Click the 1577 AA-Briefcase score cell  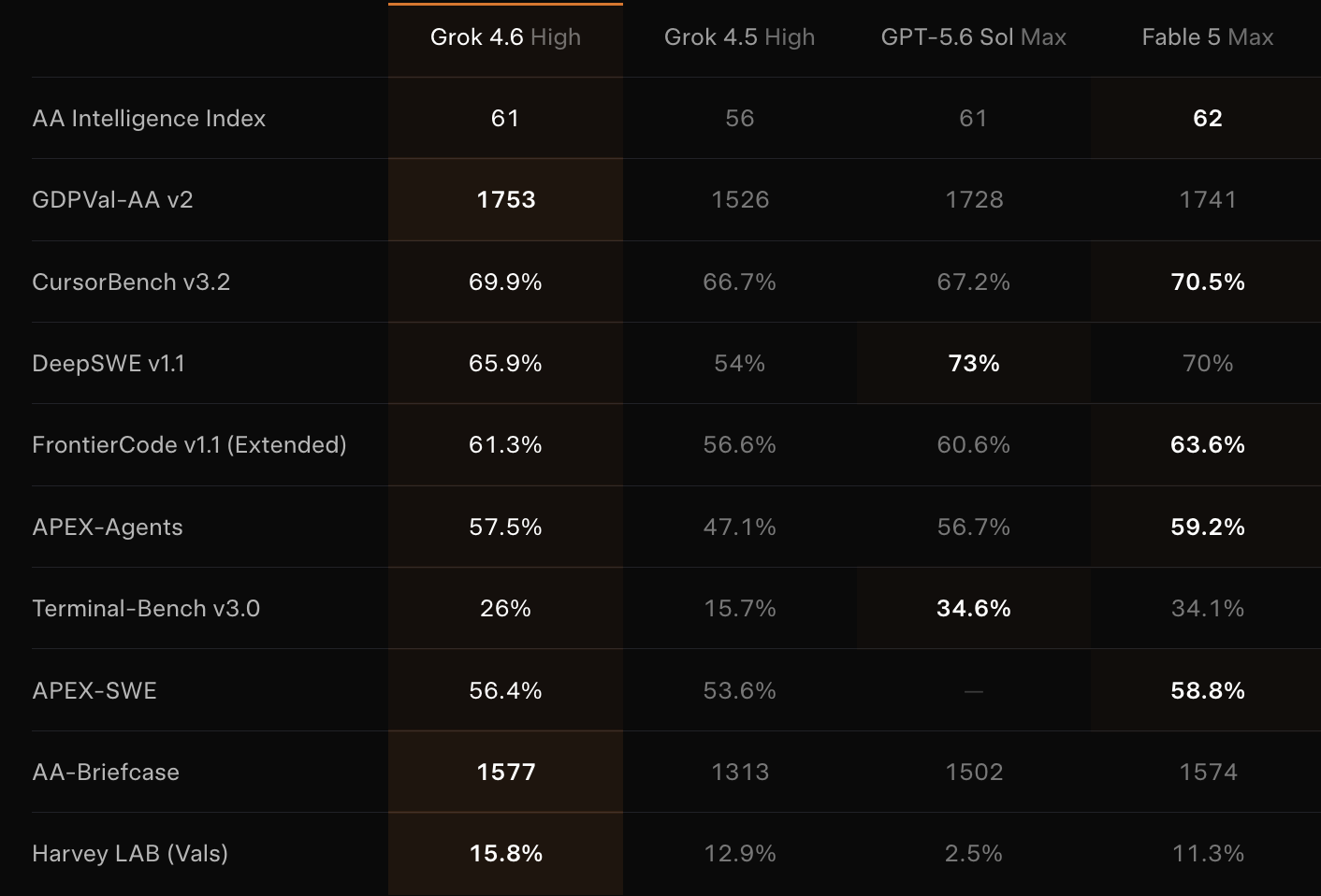point(505,773)
